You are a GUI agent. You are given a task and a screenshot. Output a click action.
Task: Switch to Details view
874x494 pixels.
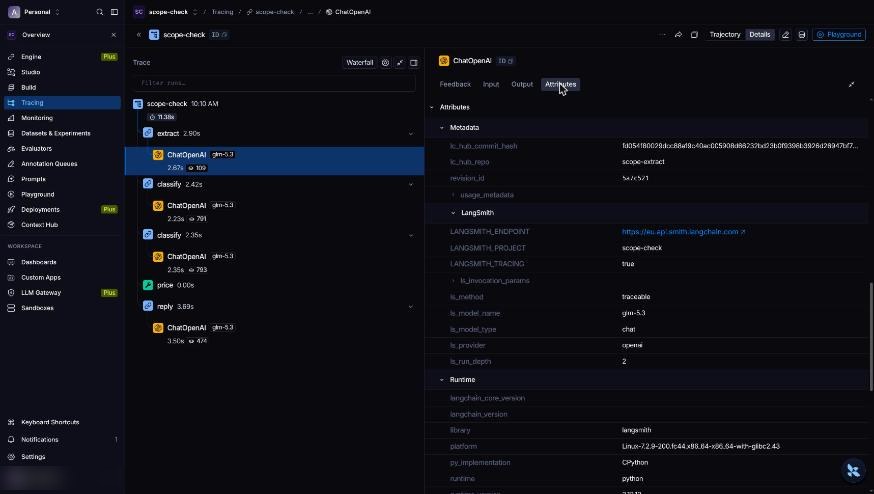760,35
